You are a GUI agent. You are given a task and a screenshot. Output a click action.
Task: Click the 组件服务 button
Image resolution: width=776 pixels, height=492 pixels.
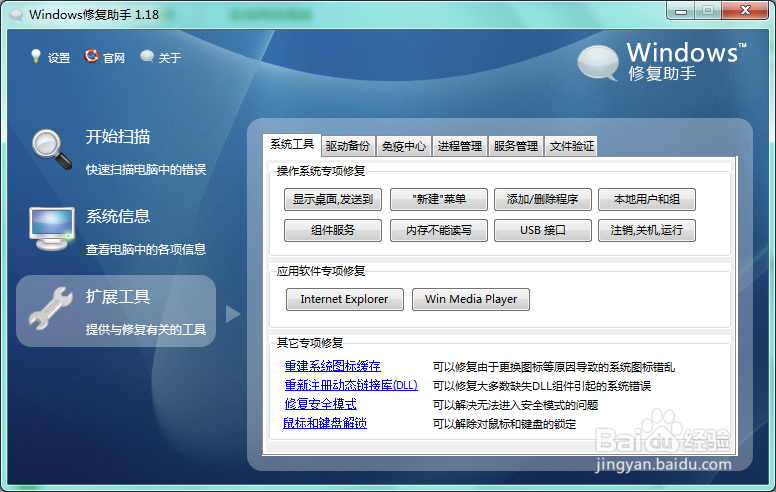333,230
